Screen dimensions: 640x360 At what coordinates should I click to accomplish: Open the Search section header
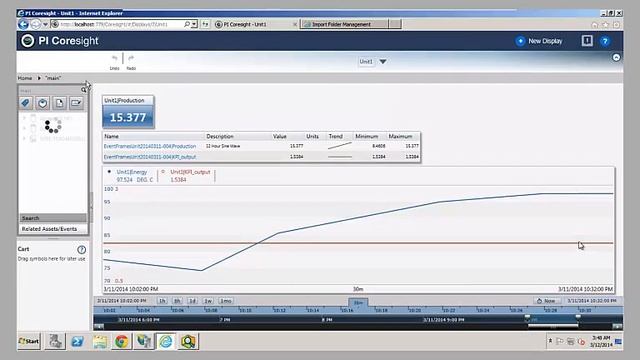point(53,218)
